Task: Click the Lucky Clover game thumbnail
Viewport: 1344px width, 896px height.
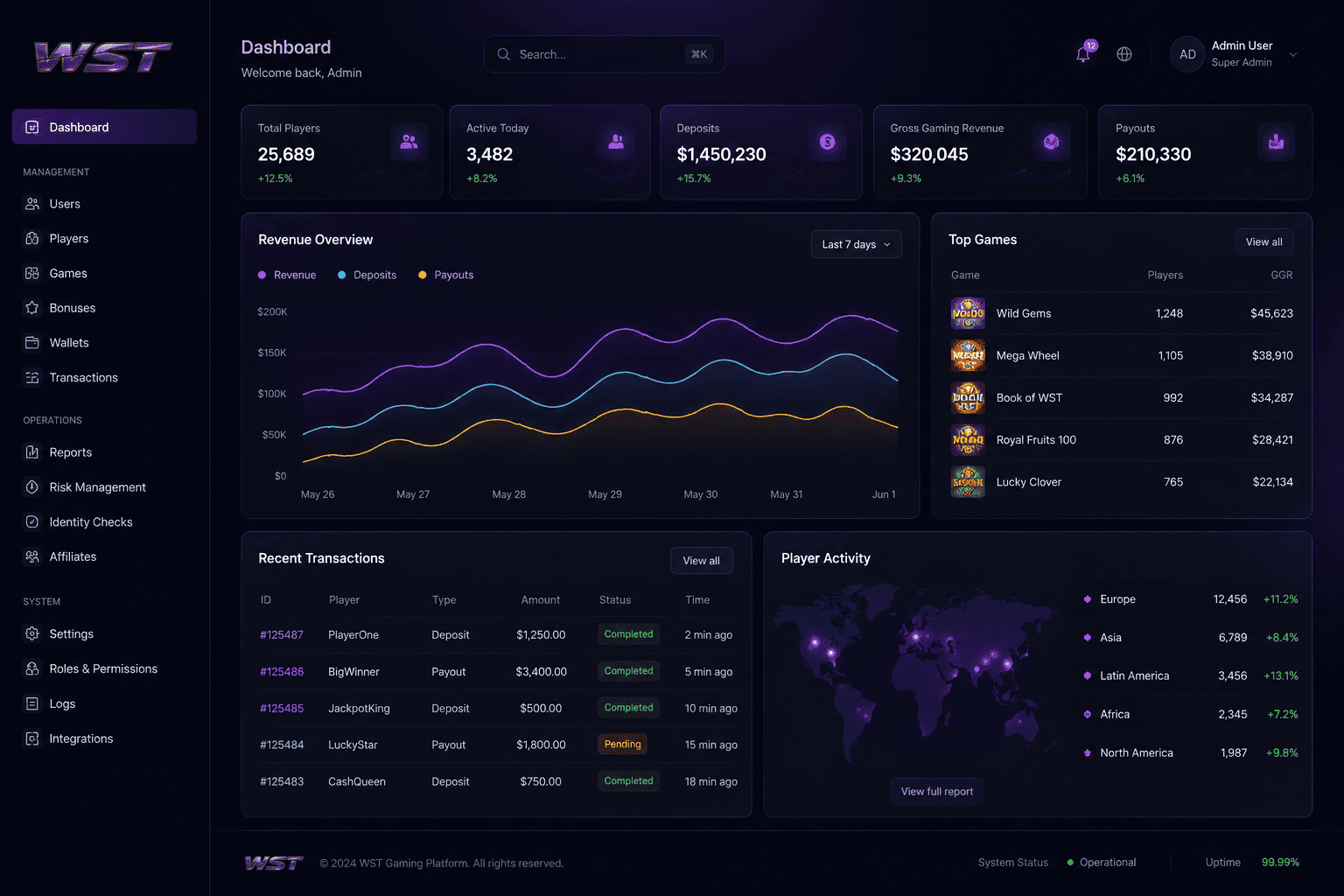Action: 968,482
